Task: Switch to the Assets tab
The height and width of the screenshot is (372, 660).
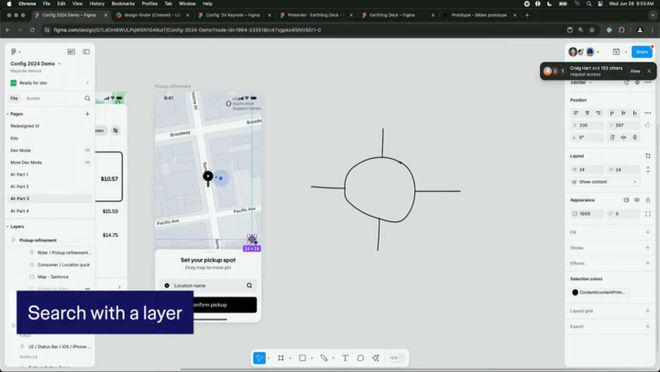Action: point(33,98)
